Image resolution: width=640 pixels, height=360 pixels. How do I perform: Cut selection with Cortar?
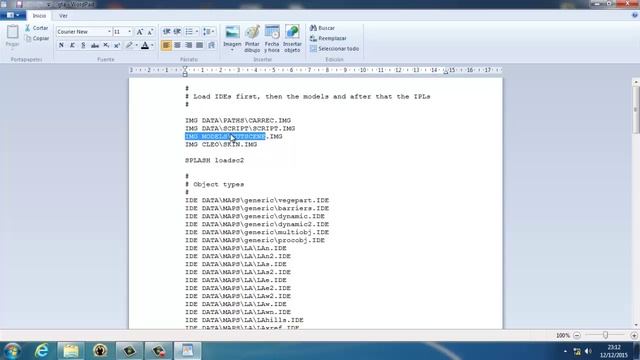click(x=36, y=28)
